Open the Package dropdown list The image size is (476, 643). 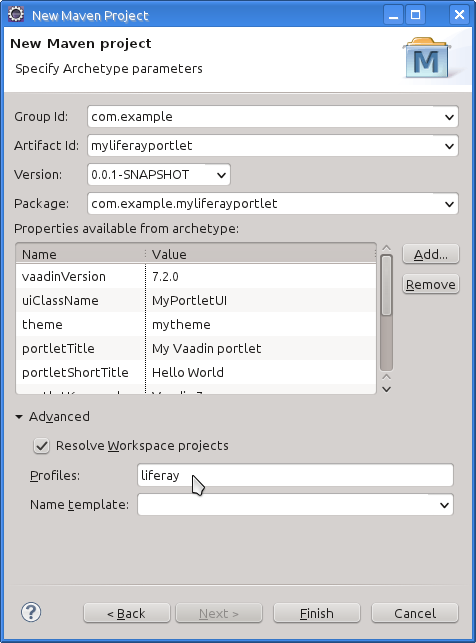(449, 204)
